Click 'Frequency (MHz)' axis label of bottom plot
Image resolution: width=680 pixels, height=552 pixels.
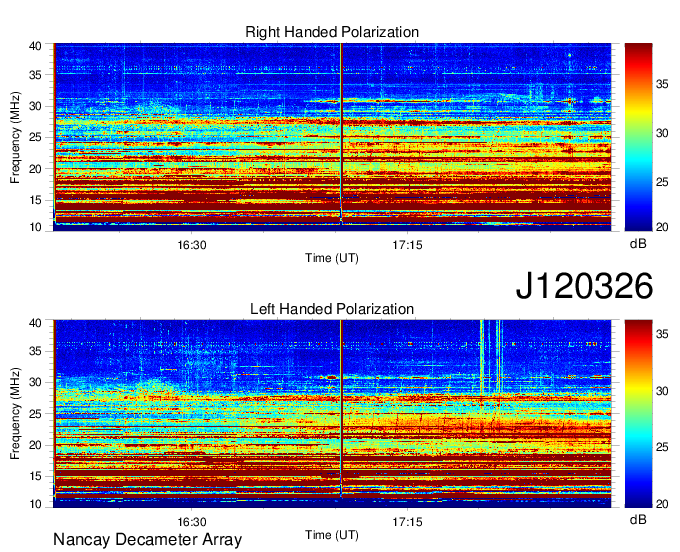point(15,414)
